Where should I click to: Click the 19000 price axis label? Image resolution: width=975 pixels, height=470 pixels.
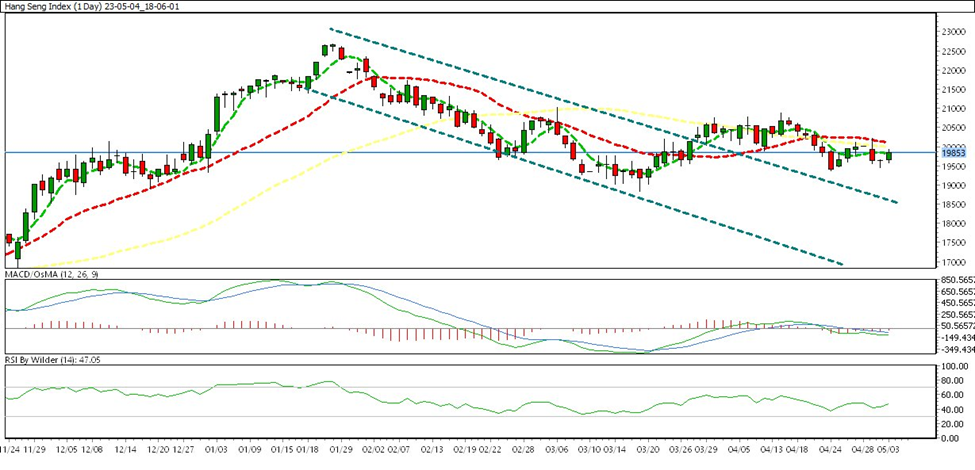954,185
